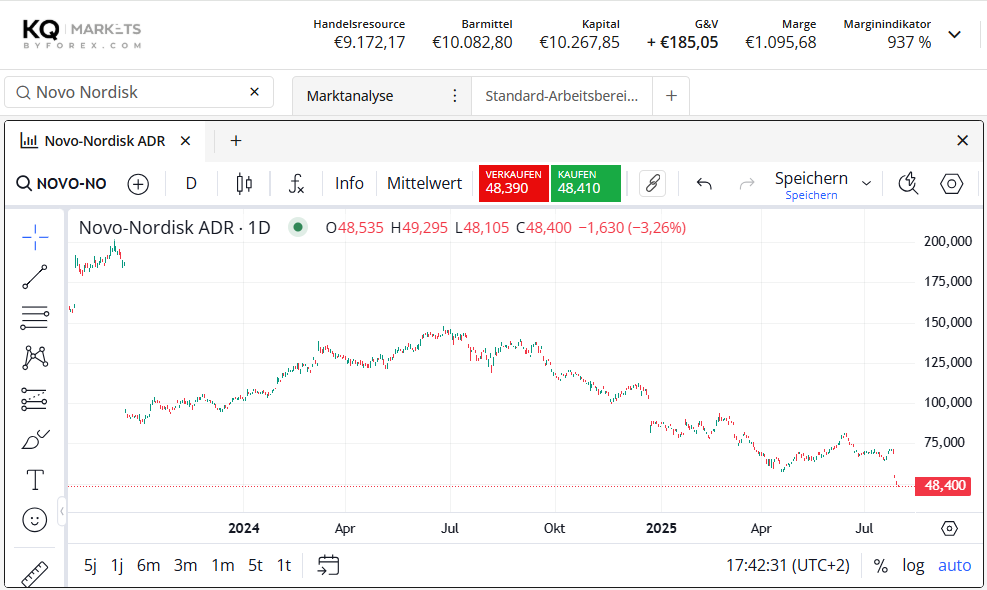Image resolution: width=987 pixels, height=590 pixels.
Task: Open chart settings hexagon in toolbar
Action: click(951, 184)
